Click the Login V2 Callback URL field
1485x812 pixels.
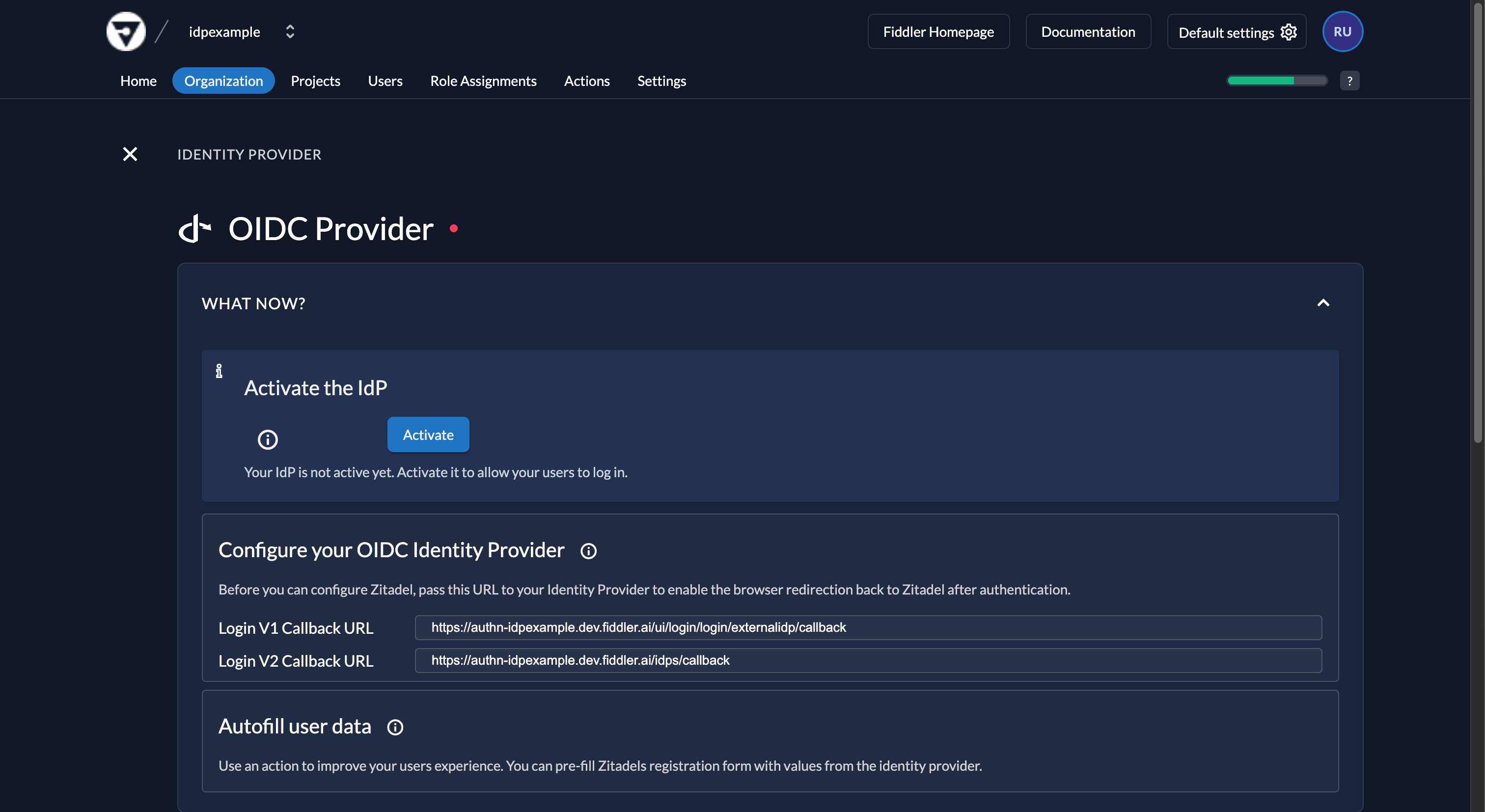pos(868,660)
